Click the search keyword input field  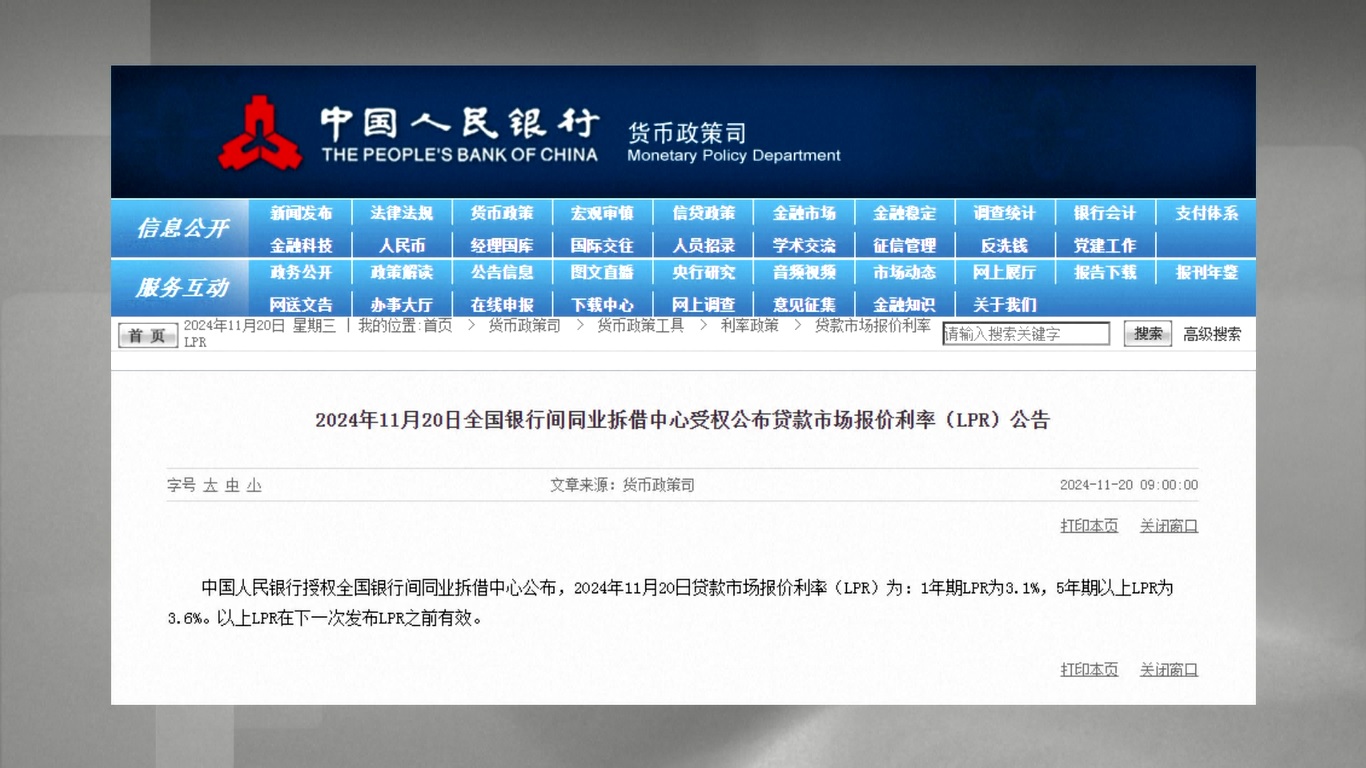tap(1025, 334)
